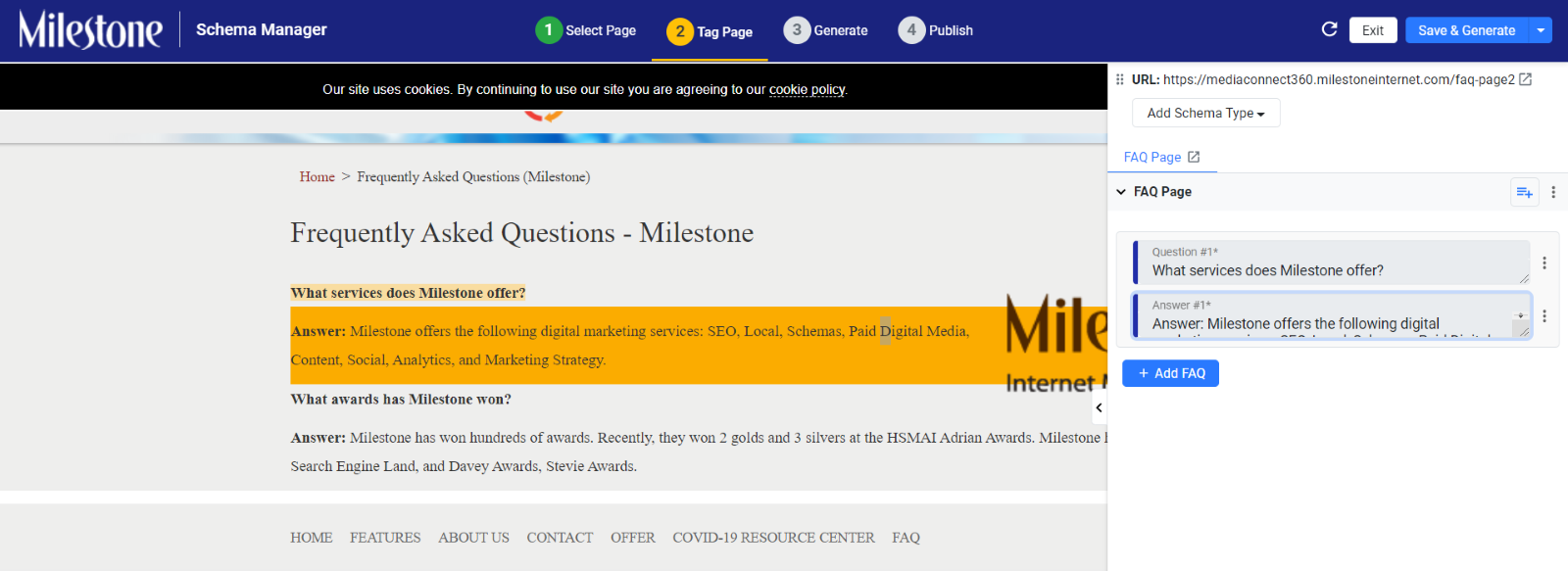Click the refresh icon beside the Exit button
Screen dimensions: 1568x571
coord(1329,29)
